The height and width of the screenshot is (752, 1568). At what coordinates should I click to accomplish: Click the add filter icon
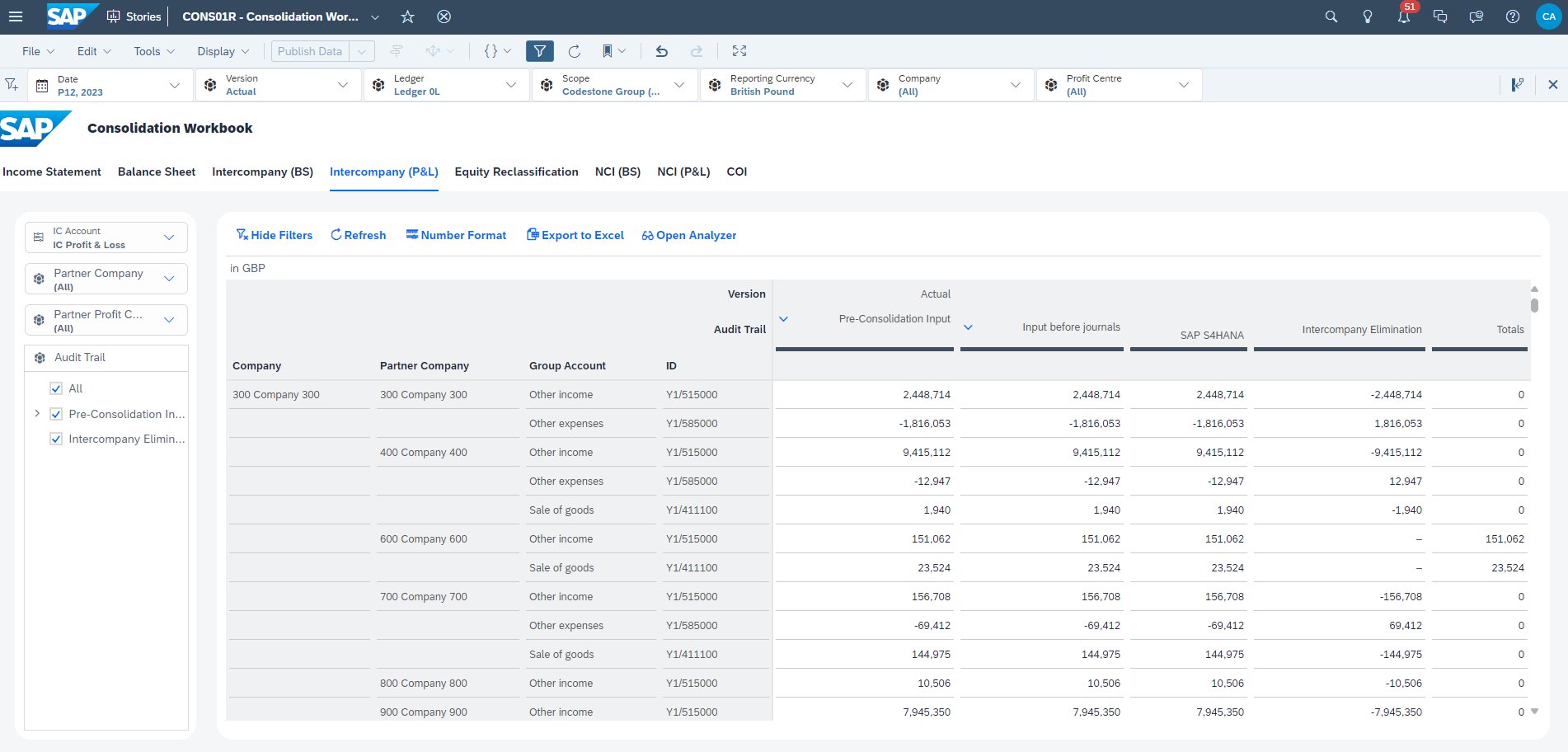coord(12,84)
